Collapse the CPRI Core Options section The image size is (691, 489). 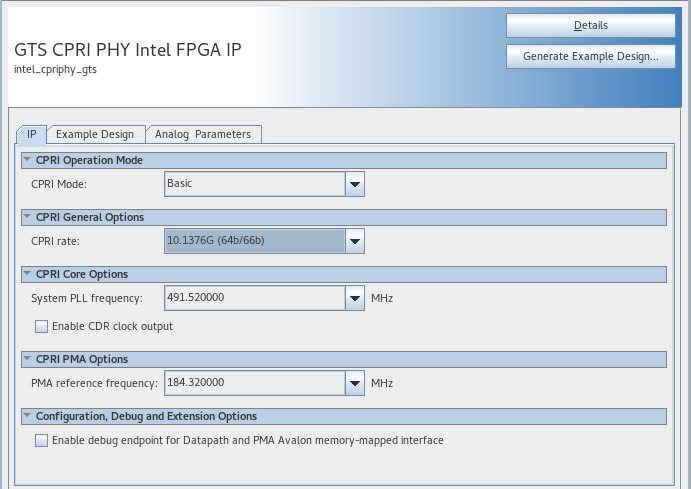pos(27,274)
